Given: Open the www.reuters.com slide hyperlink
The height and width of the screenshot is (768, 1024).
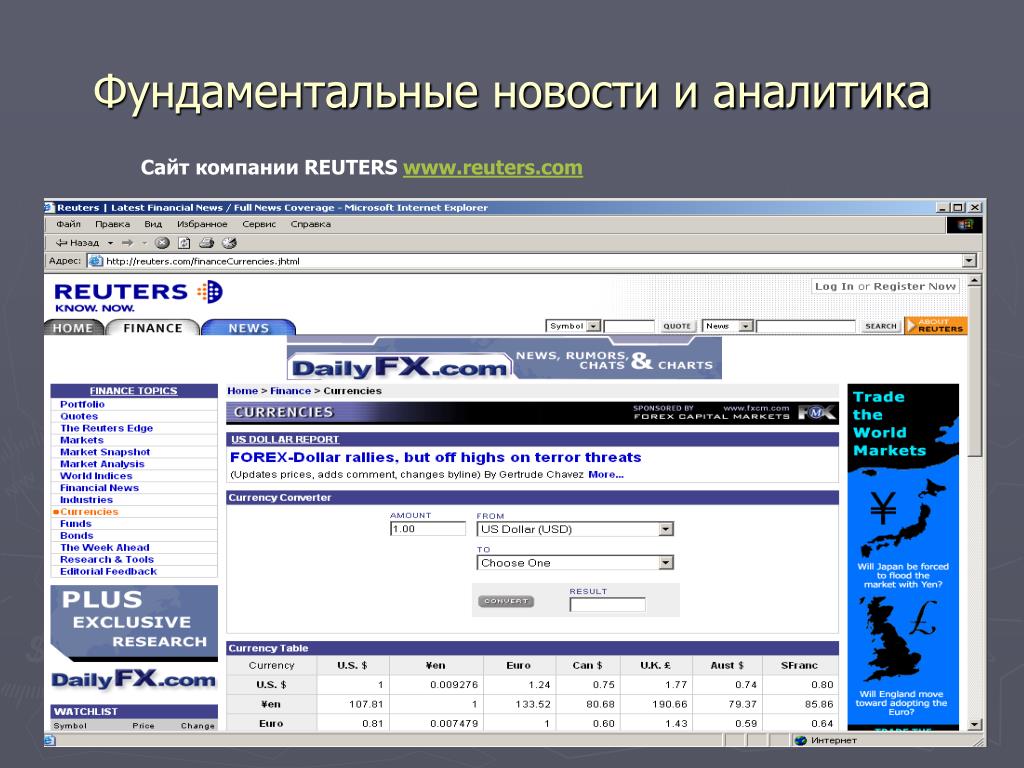Looking at the screenshot, I should click(x=492, y=168).
